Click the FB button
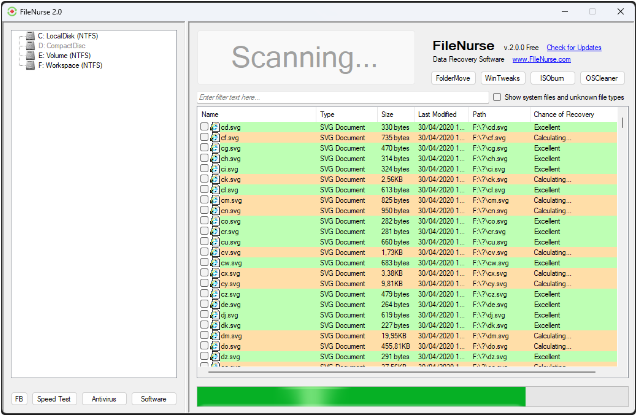The width and height of the screenshot is (637, 416). pyautogui.click(x=19, y=399)
